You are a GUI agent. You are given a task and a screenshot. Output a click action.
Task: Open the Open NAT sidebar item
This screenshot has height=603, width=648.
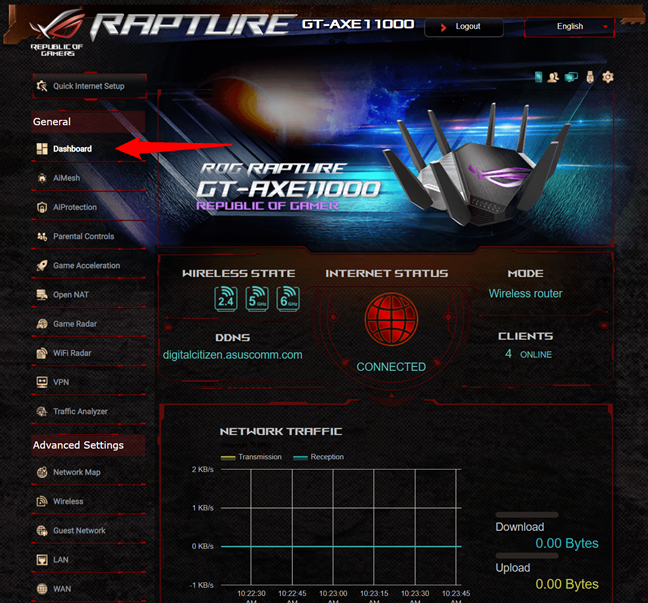88,295
